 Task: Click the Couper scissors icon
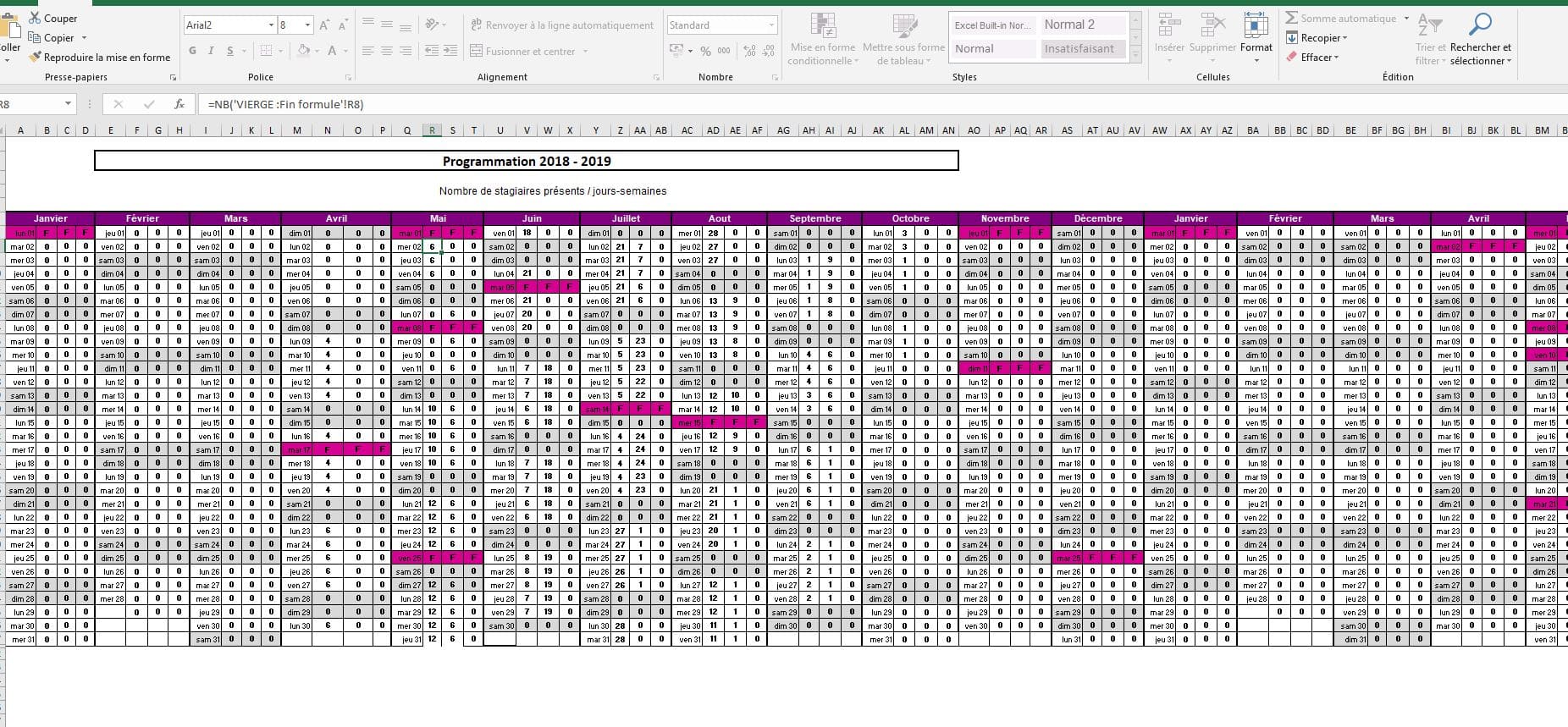(35, 18)
